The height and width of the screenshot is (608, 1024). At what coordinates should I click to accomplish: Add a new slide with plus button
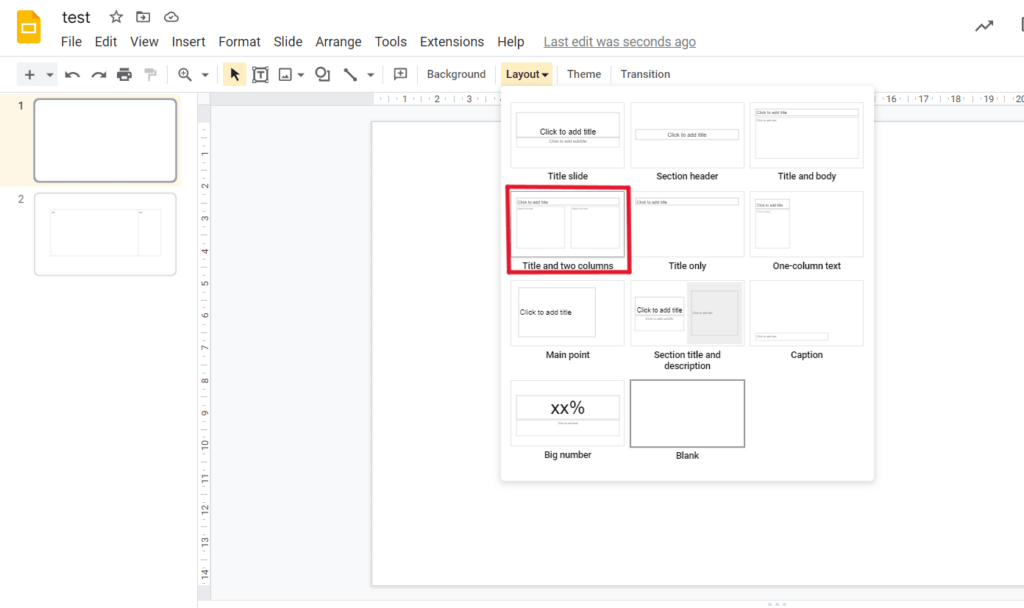pyautogui.click(x=29, y=74)
